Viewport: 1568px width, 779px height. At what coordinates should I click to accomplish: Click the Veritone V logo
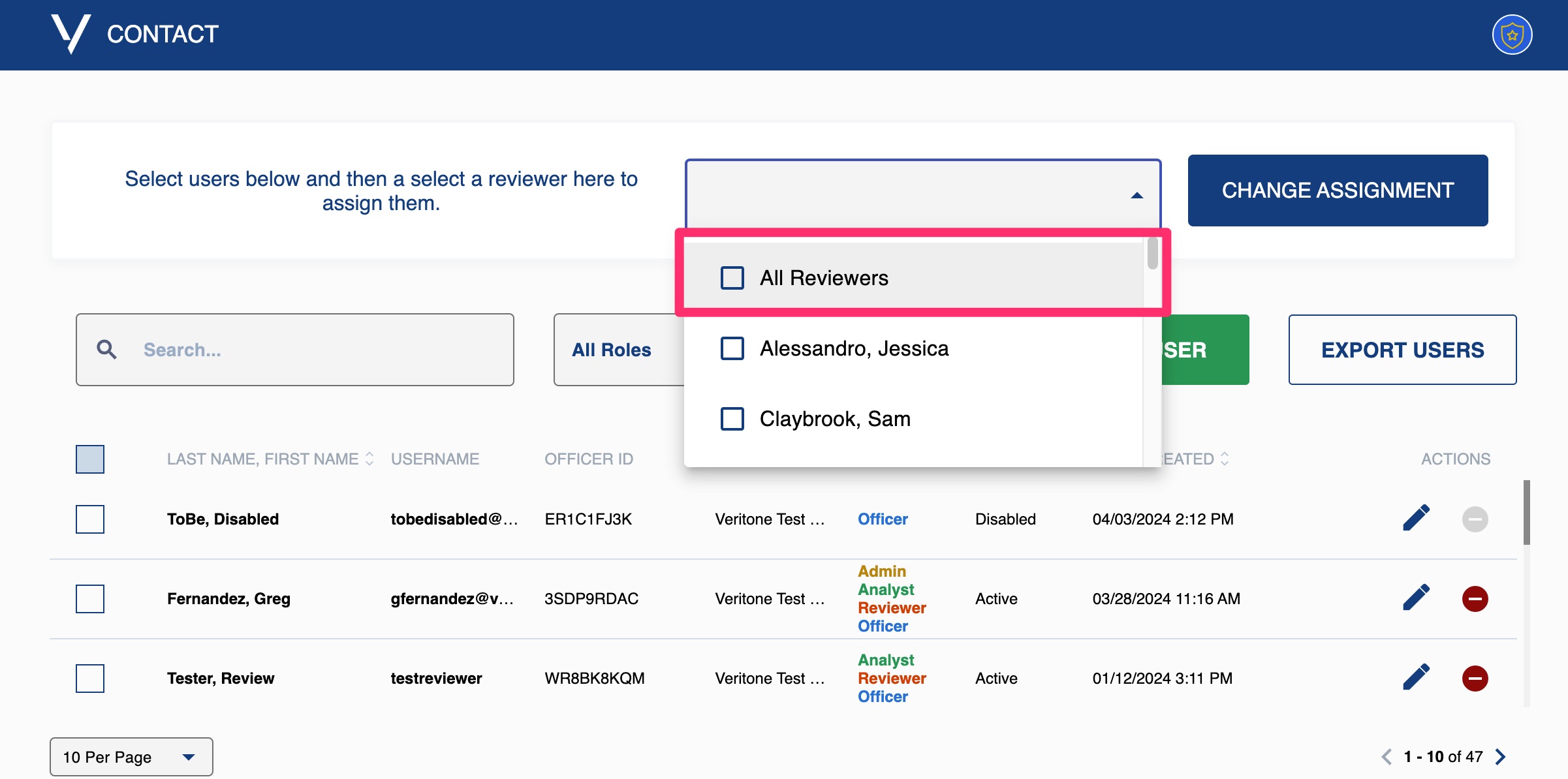[x=71, y=34]
